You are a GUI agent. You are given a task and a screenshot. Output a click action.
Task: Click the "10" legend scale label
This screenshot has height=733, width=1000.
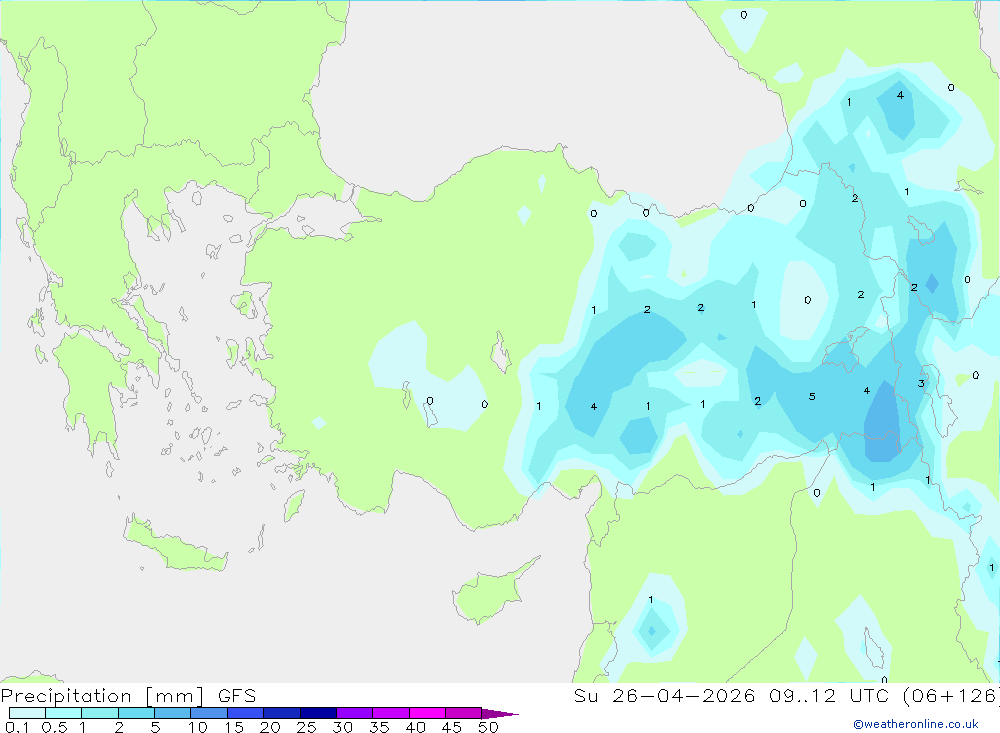198,727
